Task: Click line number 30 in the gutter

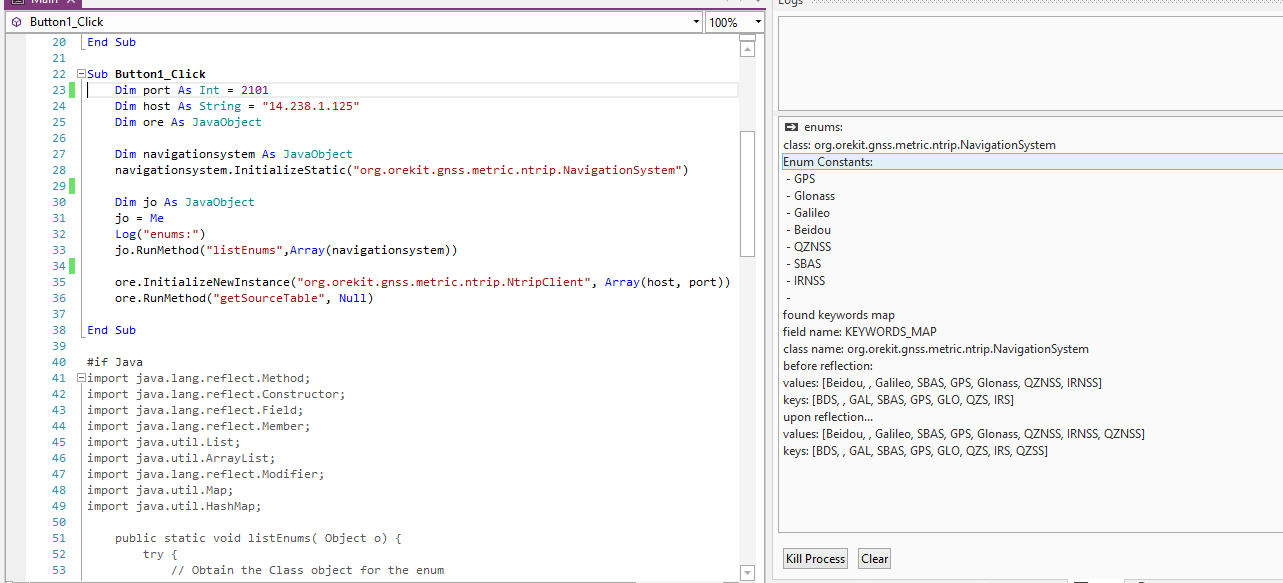Action: [58, 202]
